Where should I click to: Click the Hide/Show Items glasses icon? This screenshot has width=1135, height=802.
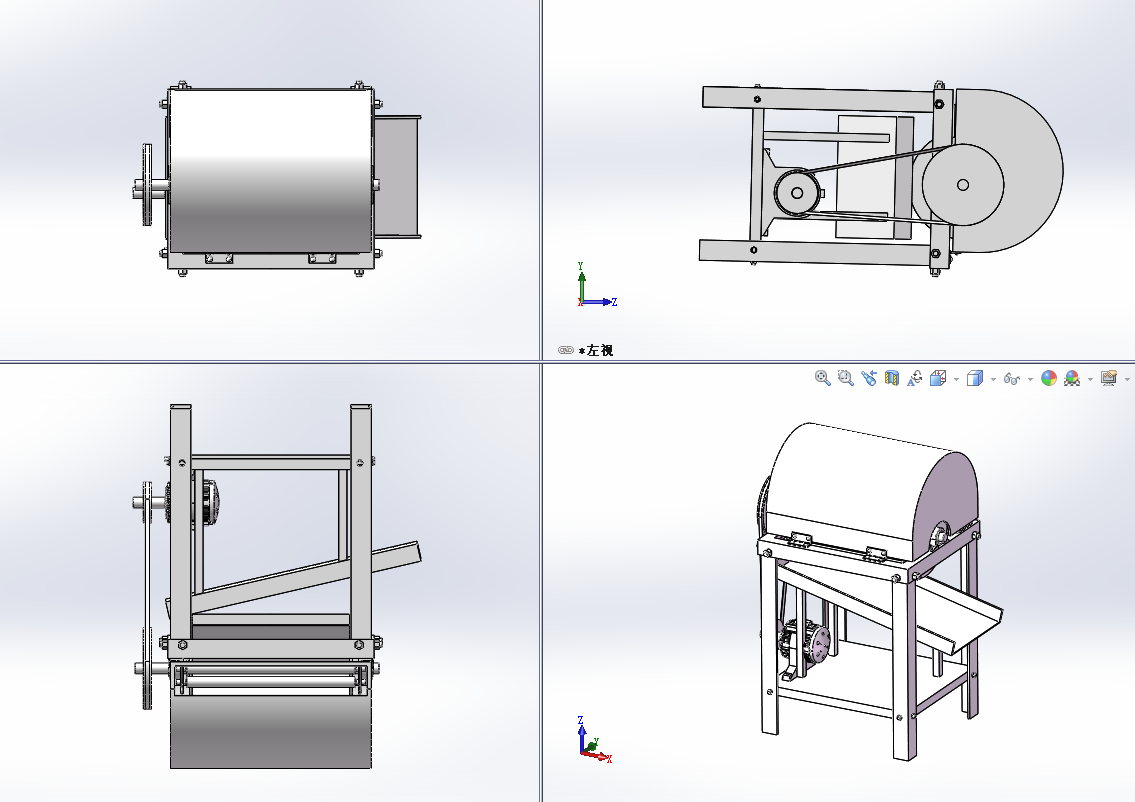[1011, 379]
